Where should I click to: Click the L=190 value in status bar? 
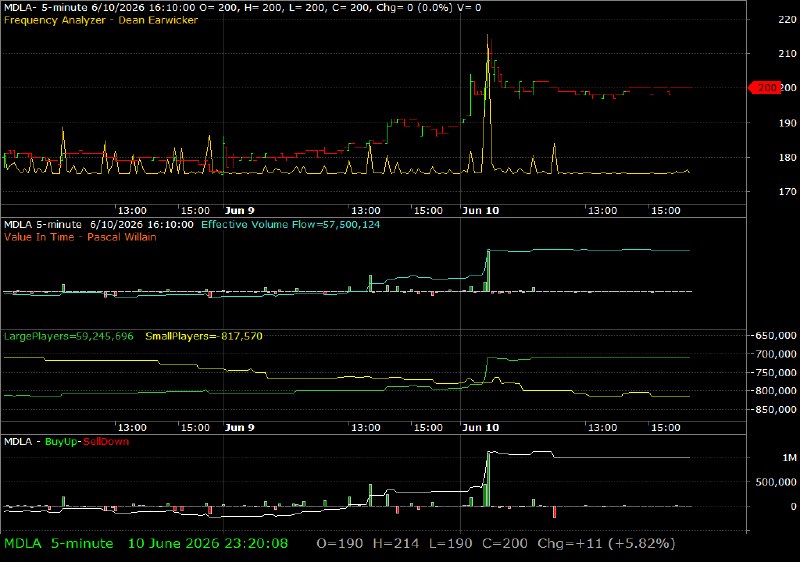pyautogui.click(x=451, y=544)
